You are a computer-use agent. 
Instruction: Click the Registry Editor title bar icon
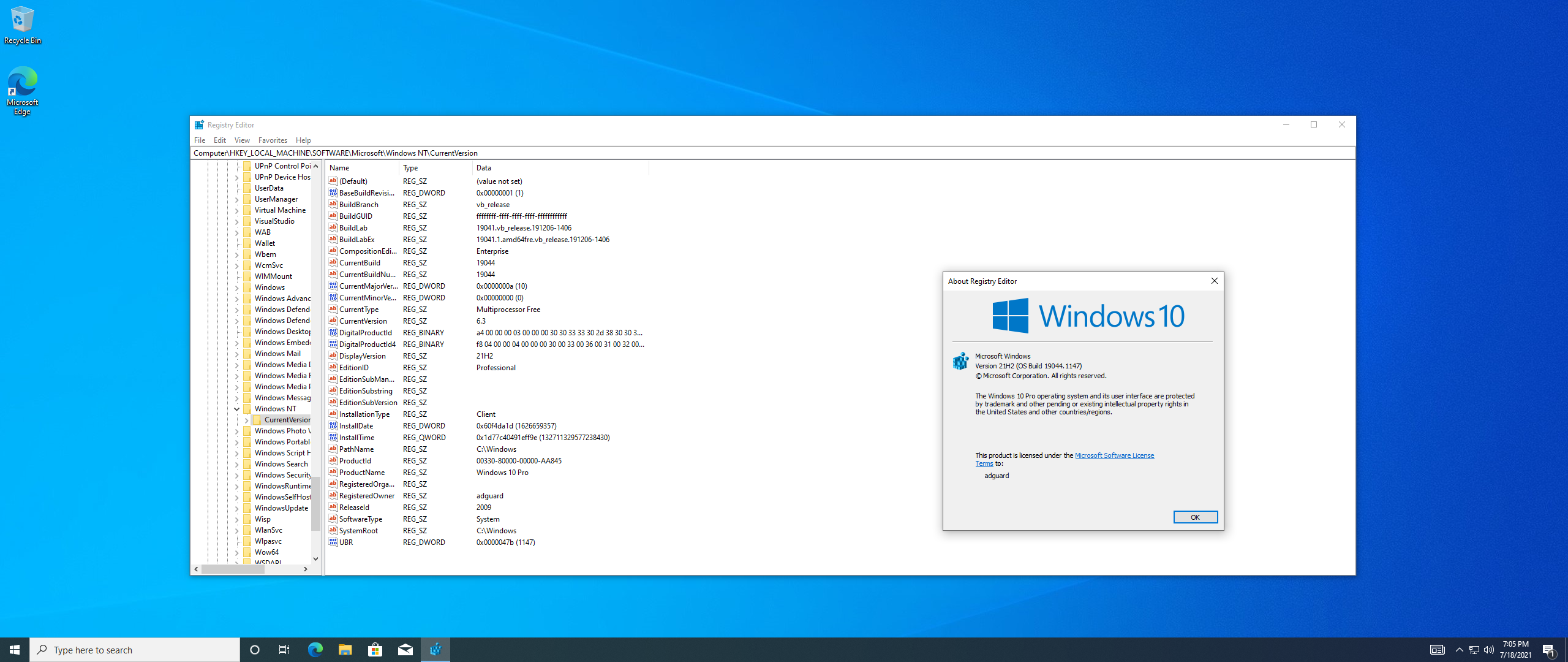point(199,125)
